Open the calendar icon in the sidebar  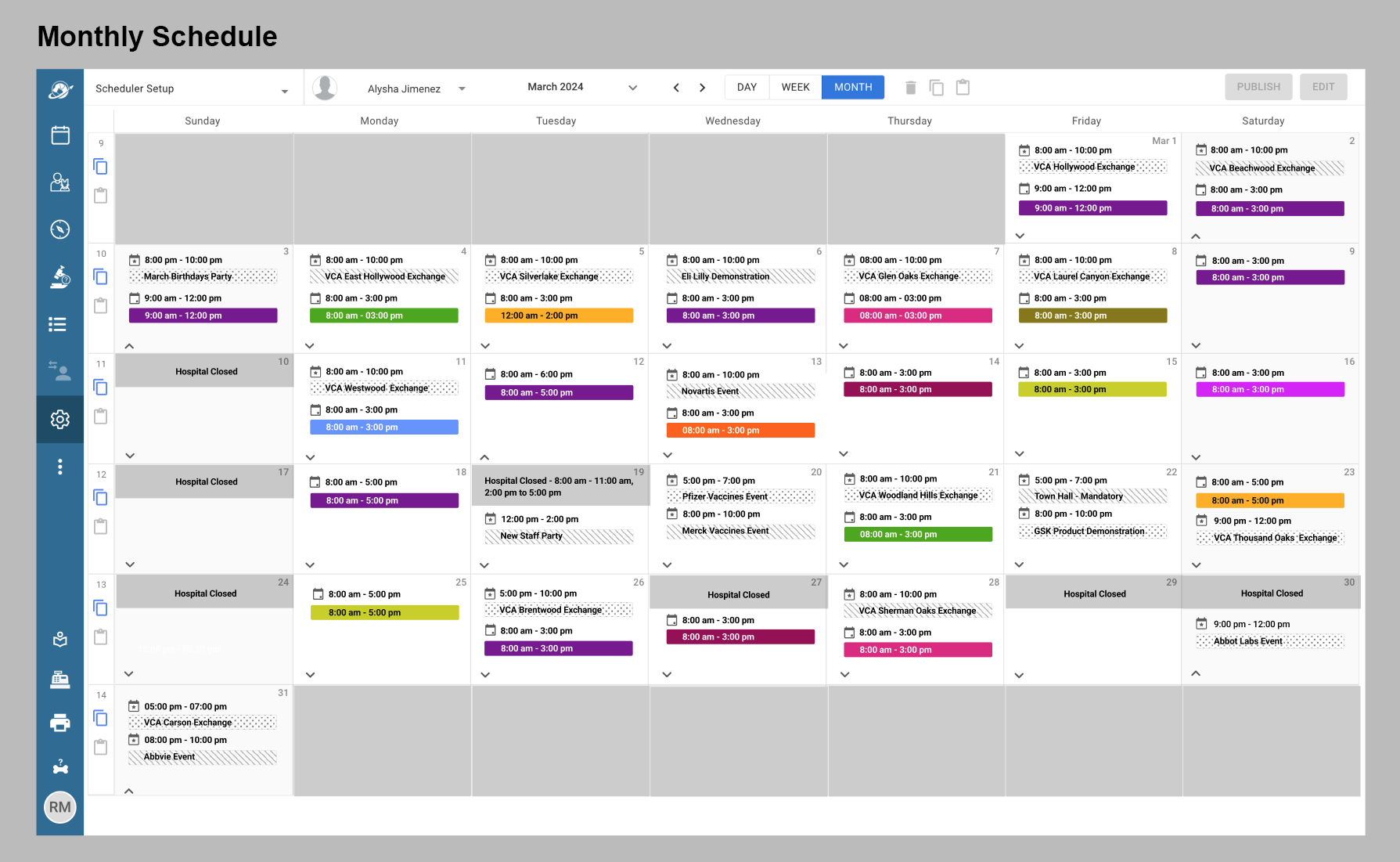tap(60, 135)
